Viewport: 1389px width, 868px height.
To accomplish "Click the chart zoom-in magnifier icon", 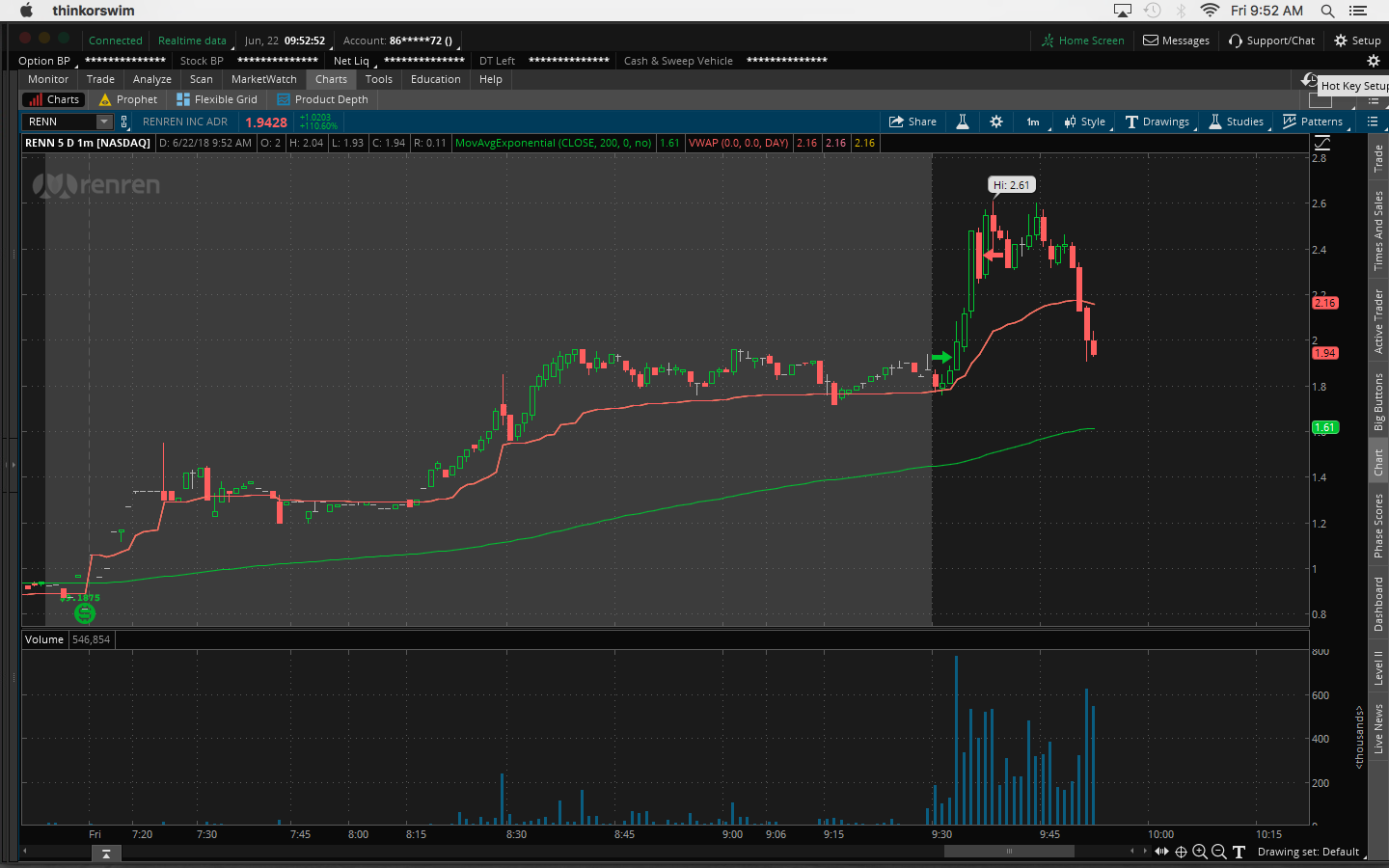I will [x=1200, y=852].
